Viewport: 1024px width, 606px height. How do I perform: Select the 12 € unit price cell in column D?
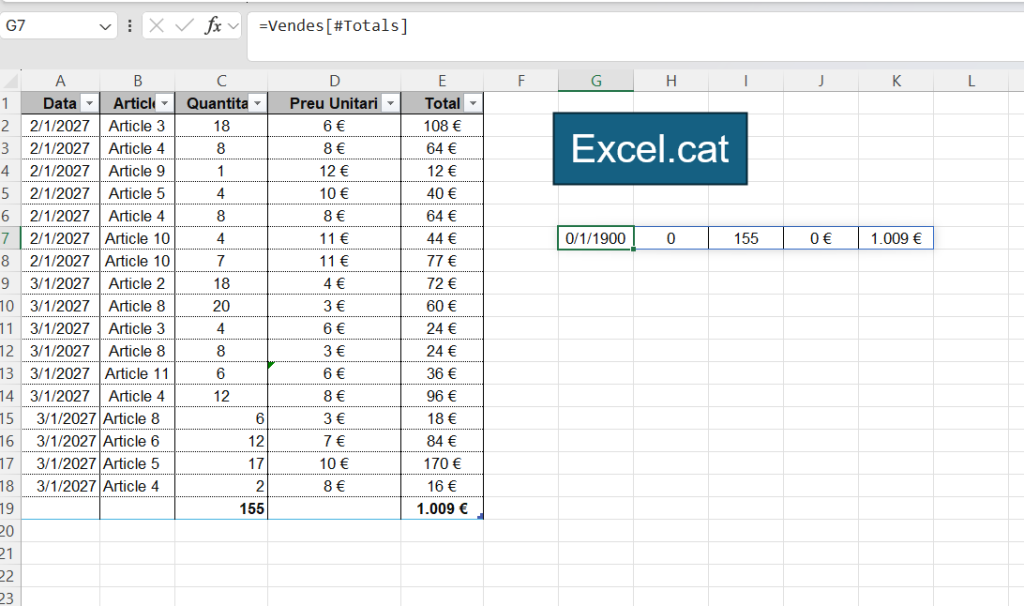pyautogui.click(x=334, y=171)
